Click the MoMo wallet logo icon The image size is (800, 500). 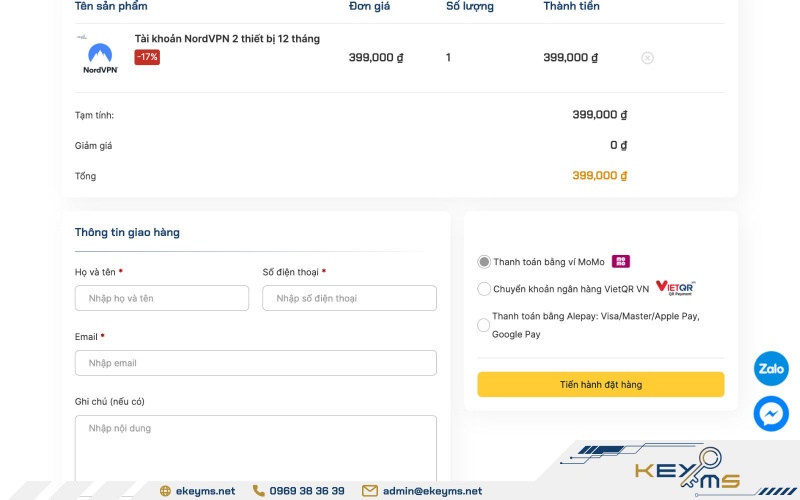(x=620, y=261)
